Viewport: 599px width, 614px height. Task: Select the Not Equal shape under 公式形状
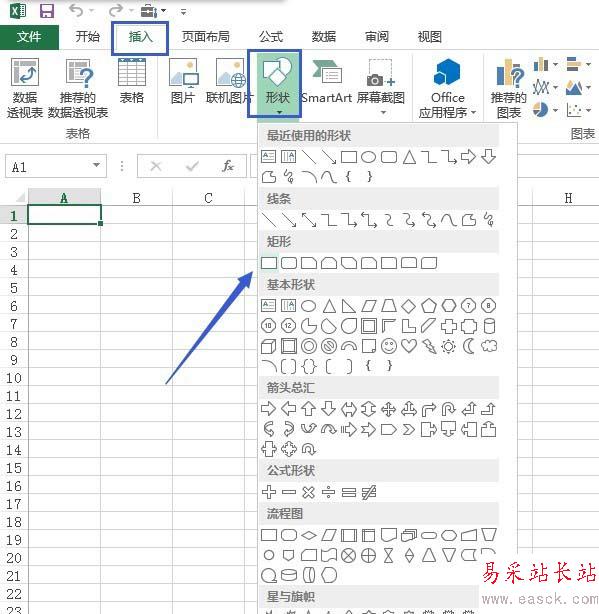click(x=369, y=492)
